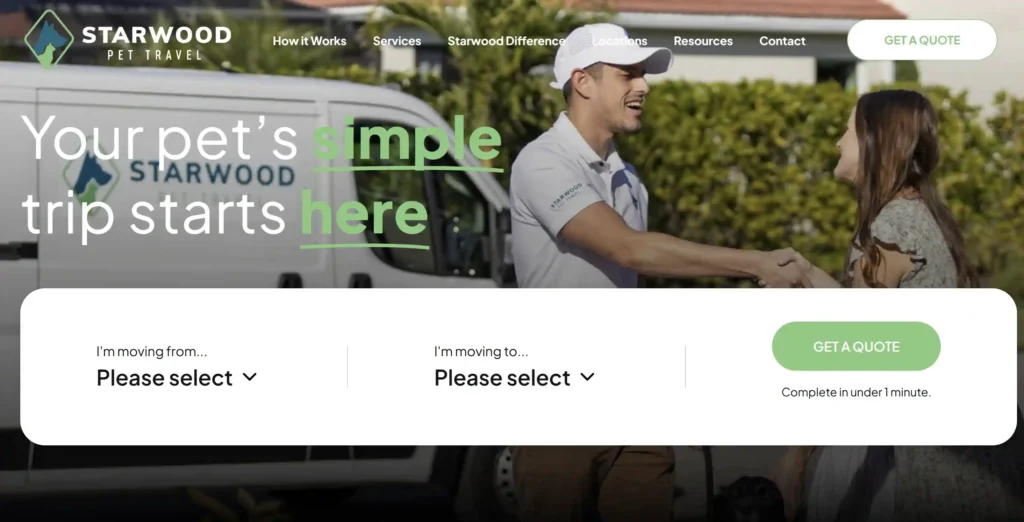Click the I'm moving from label
The image size is (1024, 522).
[x=152, y=351]
